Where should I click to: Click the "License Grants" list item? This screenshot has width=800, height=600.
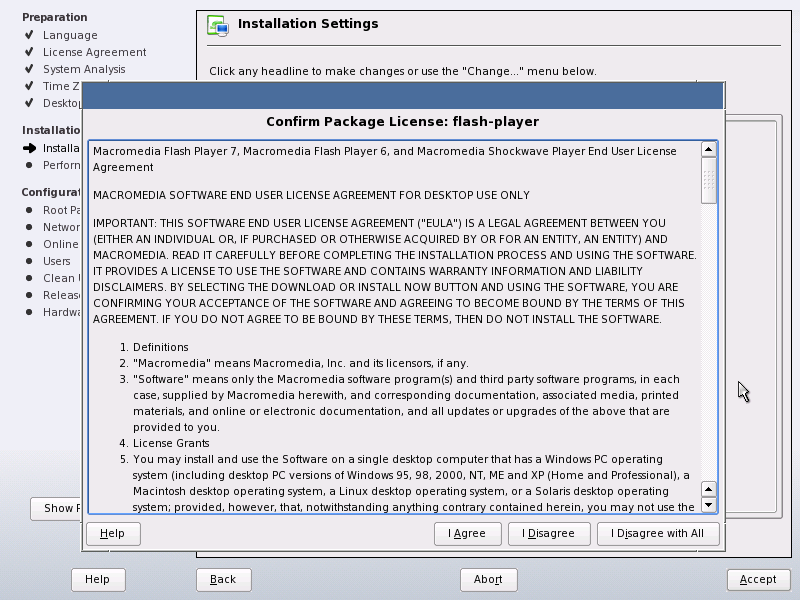click(164, 443)
